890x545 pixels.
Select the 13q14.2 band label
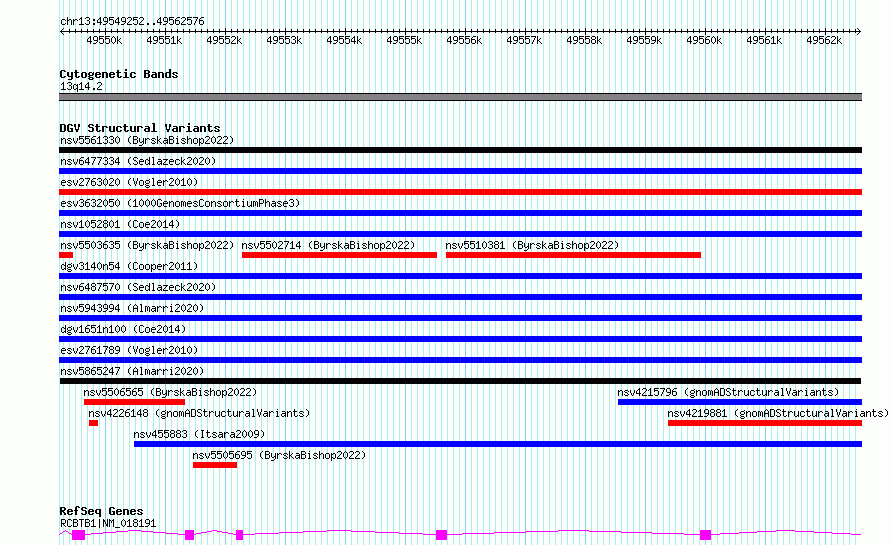pyautogui.click(x=81, y=86)
